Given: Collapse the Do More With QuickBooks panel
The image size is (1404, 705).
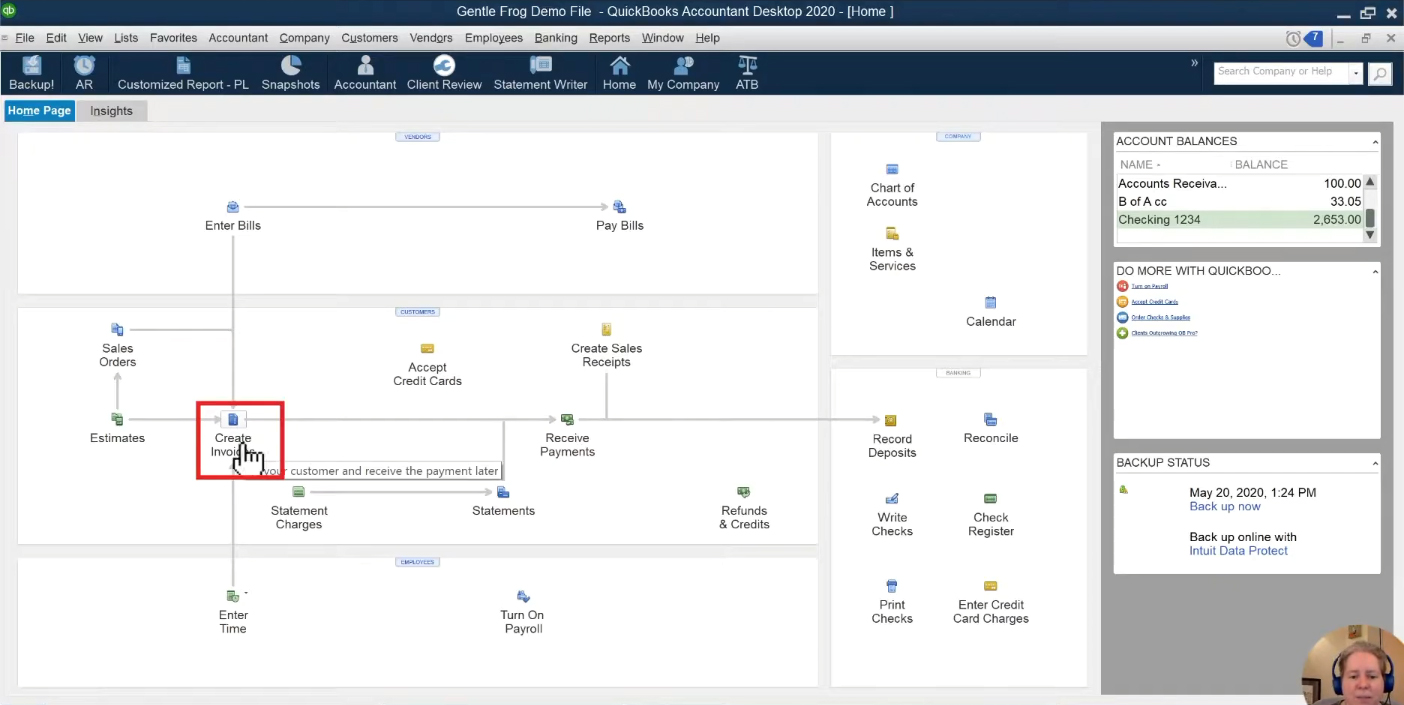Looking at the screenshot, I should tap(1375, 271).
